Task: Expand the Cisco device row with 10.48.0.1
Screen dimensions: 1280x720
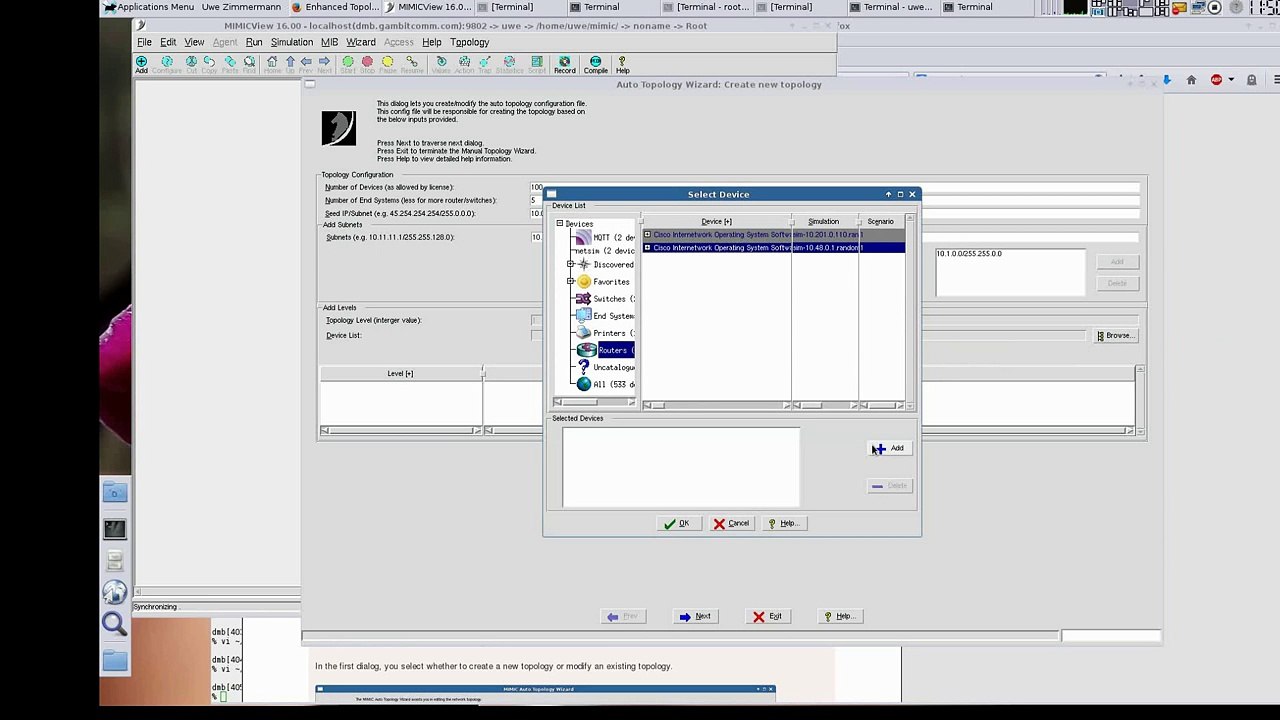Action: point(648,247)
